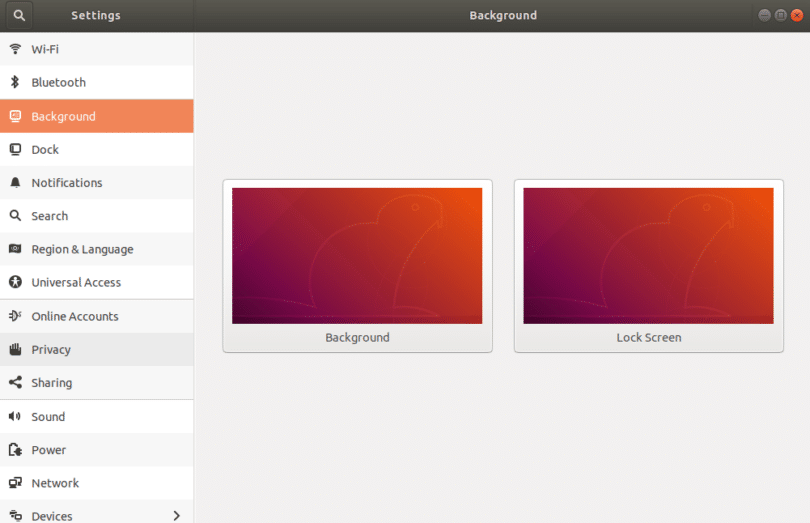Go to Online Accounts

(x=97, y=316)
